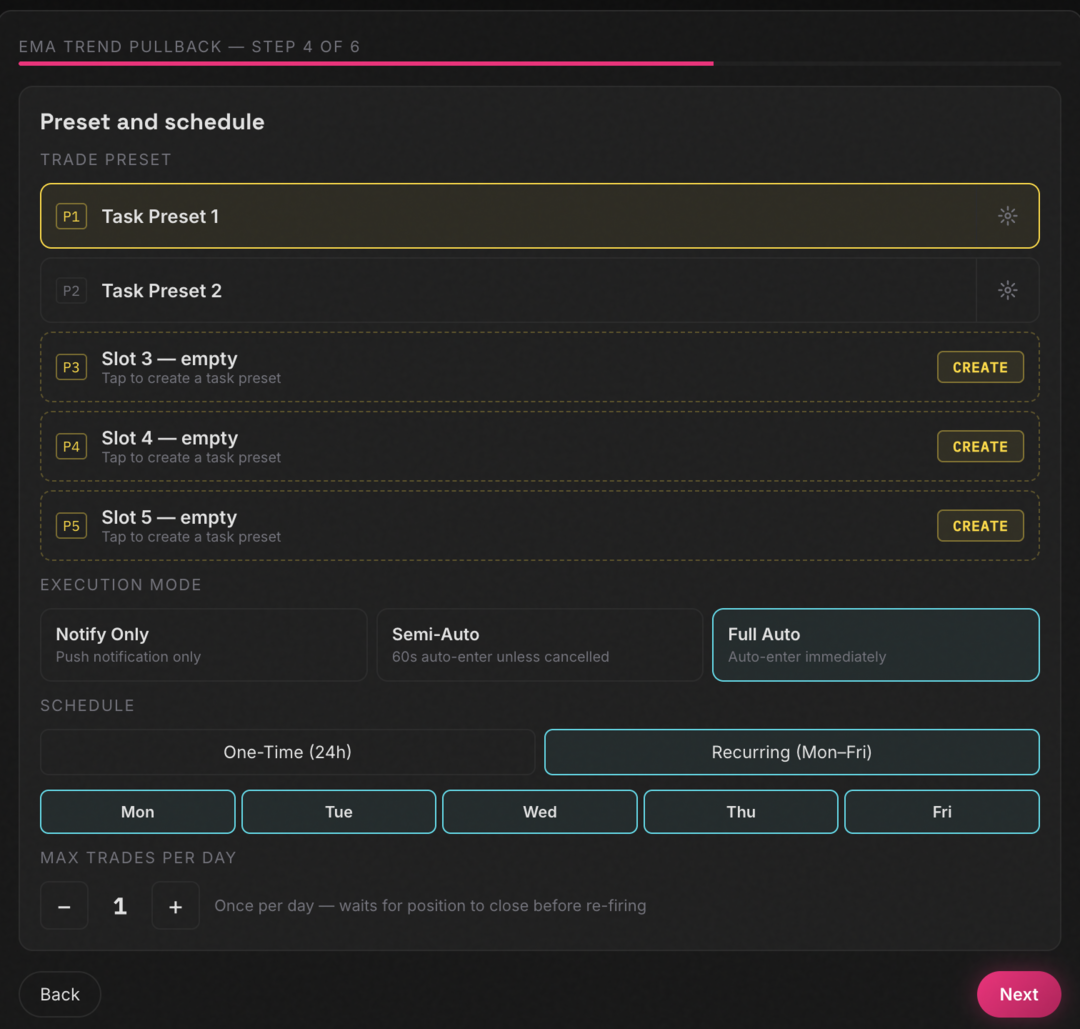Choose Notify Only execution mode
The width and height of the screenshot is (1080, 1029).
coord(203,645)
